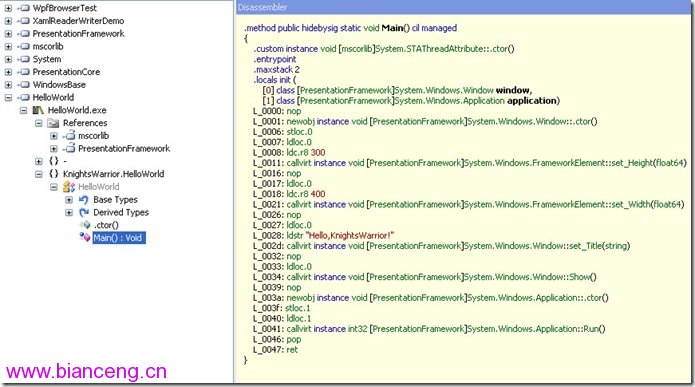Collapse the HelloWorld.exe module node
The height and width of the screenshot is (387, 695).
click(x=23, y=110)
